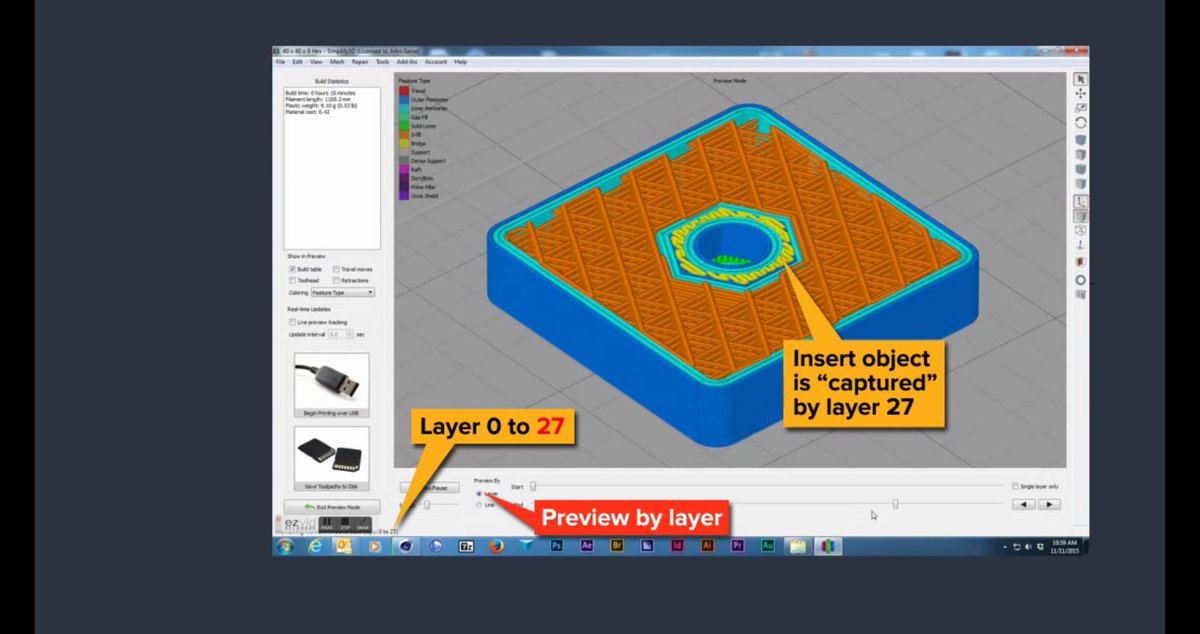
Task: Click the Exit Preview Mode button
Action: click(x=331, y=507)
